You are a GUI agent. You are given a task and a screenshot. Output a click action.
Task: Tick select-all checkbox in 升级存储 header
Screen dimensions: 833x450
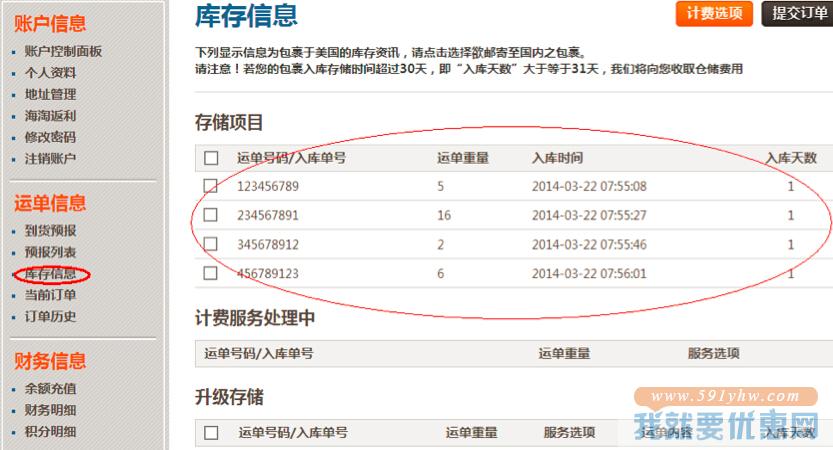pos(211,432)
